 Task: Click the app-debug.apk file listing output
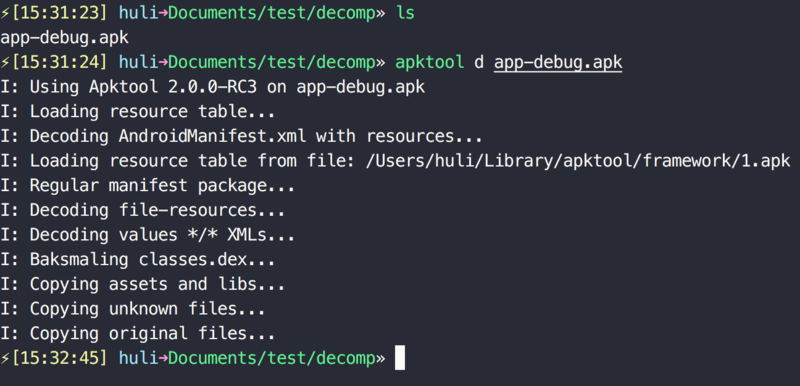[64, 38]
